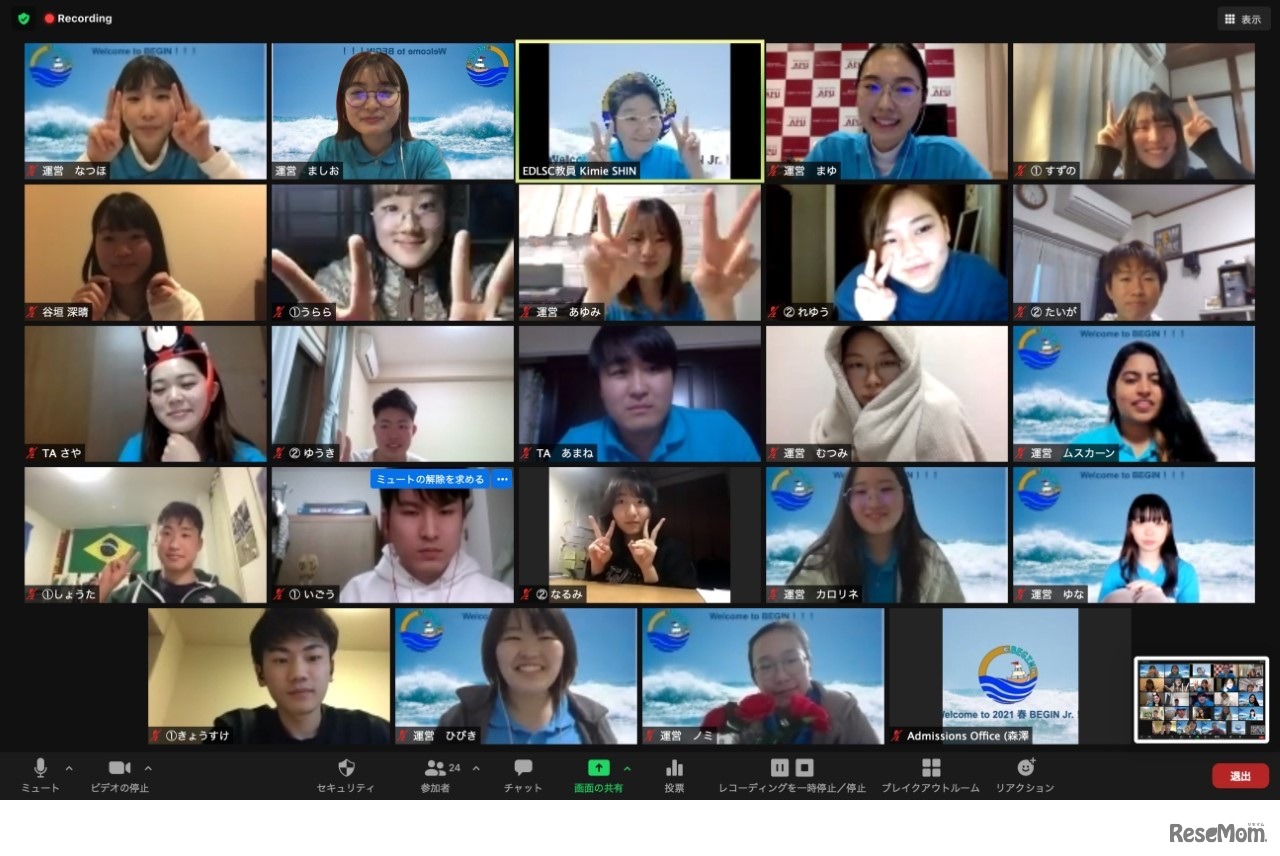
Task: Select Kimie SHIN's highlighted video tile
Action: [640, 111]
